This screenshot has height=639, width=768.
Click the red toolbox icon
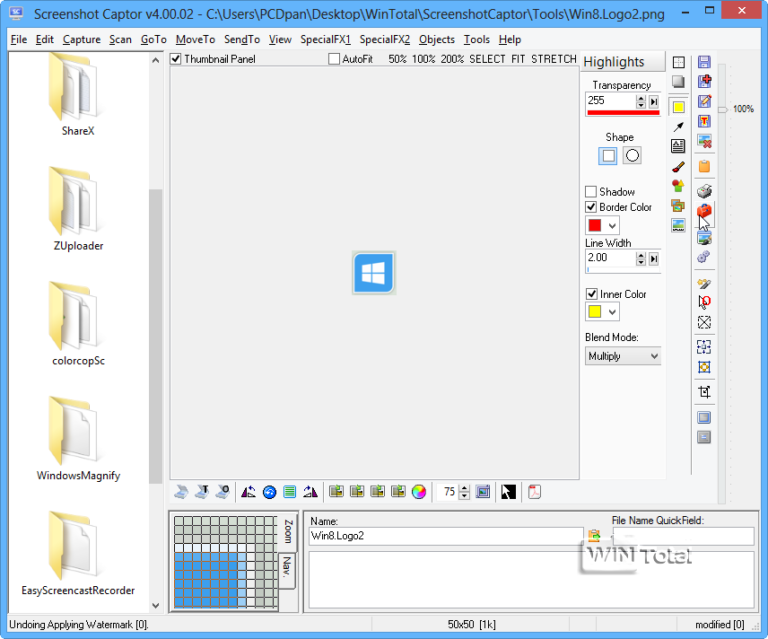704,211
